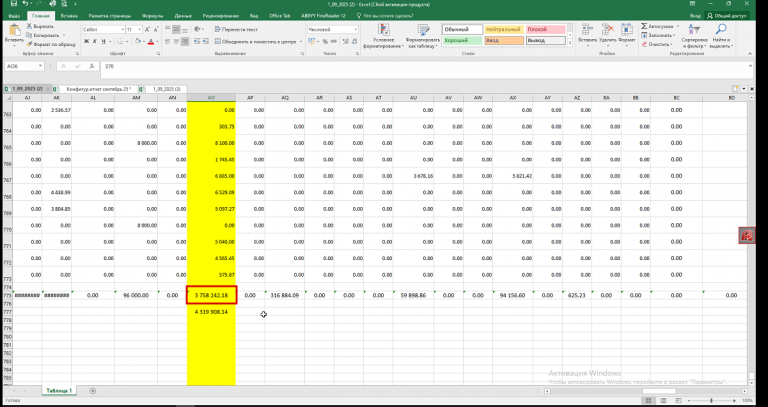Switch to the Вставка ribbon tab

pyautogui.click(x=69, y=16)
